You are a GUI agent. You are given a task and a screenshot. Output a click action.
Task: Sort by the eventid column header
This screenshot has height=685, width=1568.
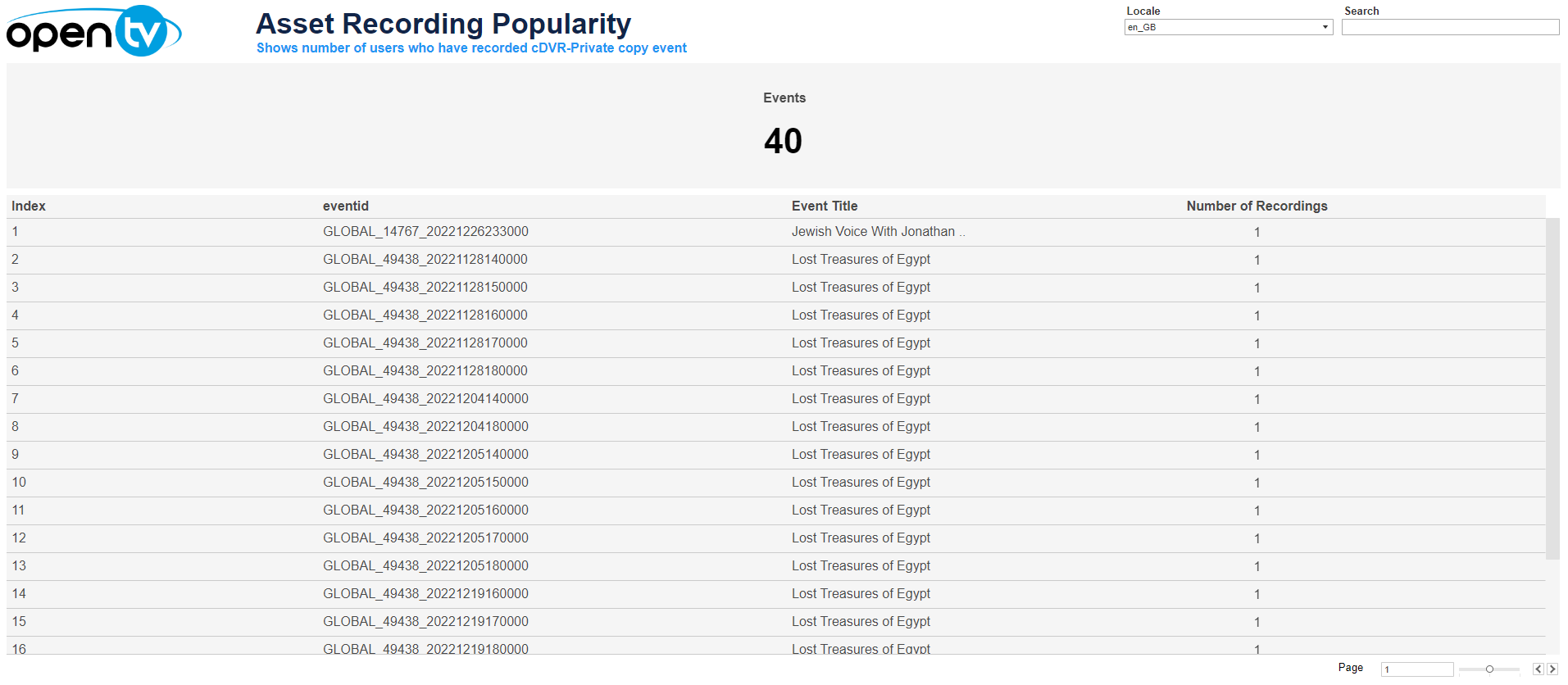point(346,206)
